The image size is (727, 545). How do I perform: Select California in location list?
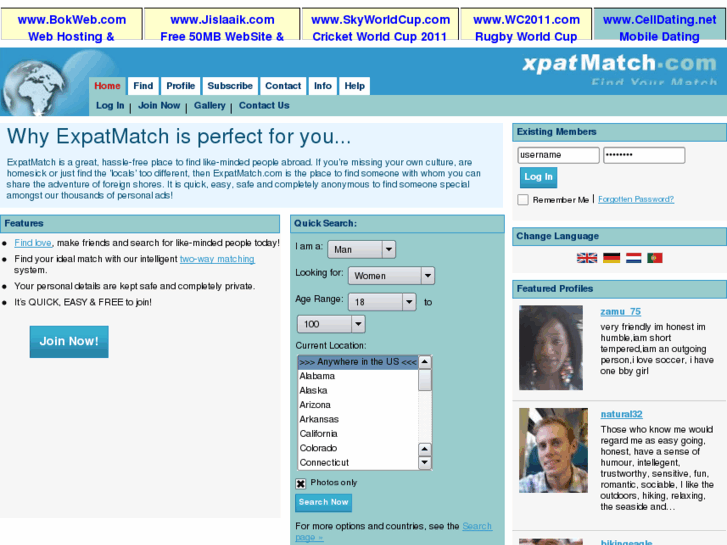click(358, 434)
